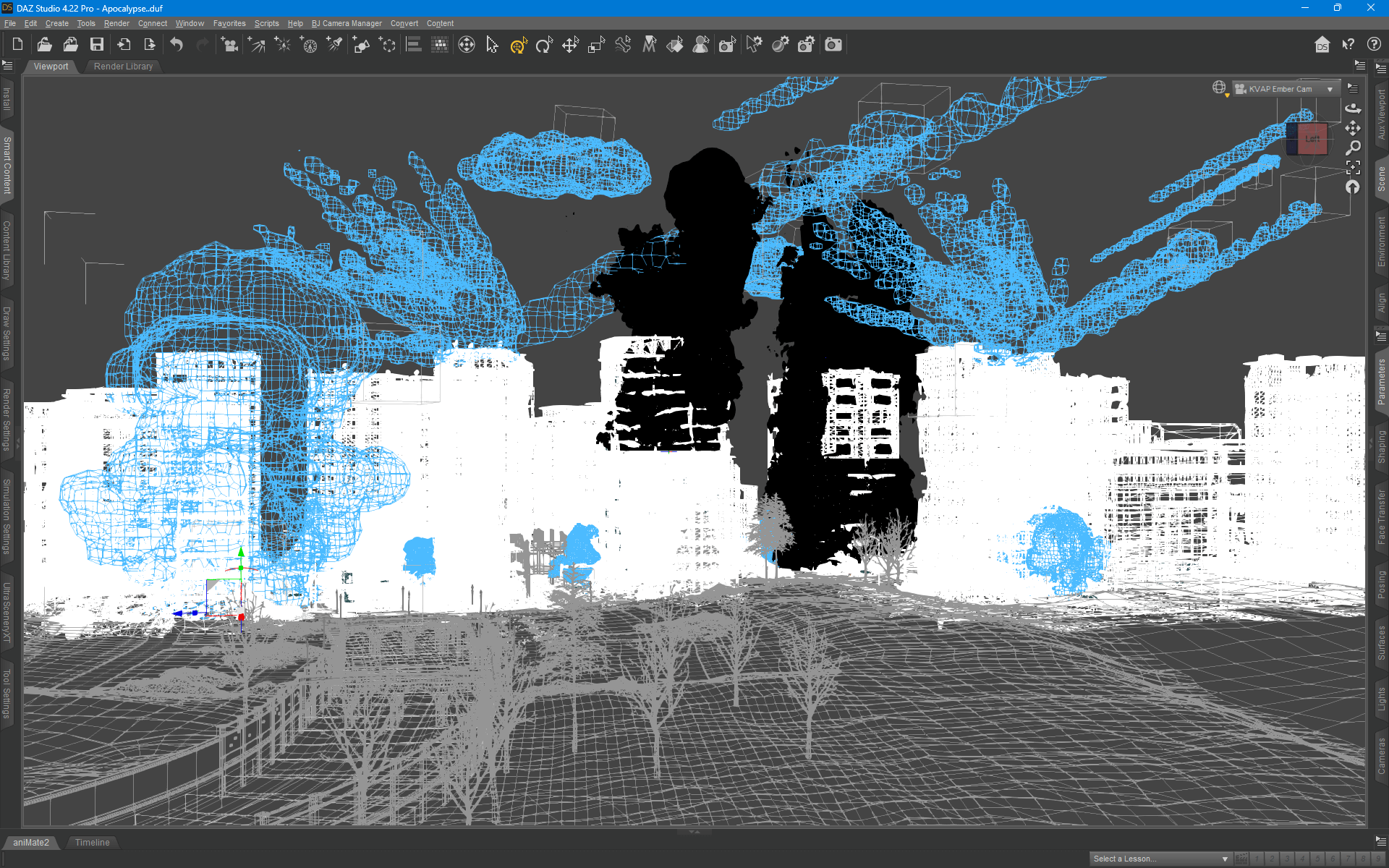Select the aniMate2 tab
Viewport: 1389px width, 868px height.
click(x=31, y=843)
